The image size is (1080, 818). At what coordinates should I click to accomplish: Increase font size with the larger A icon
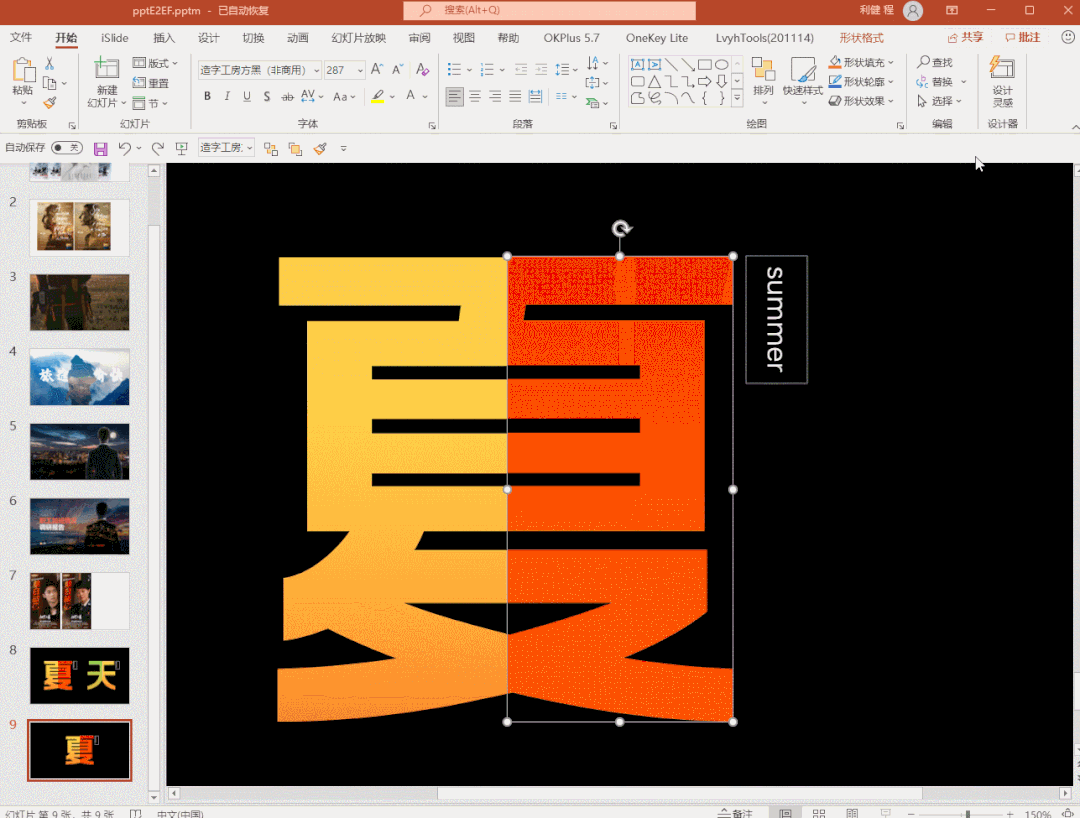click(x=377, y=70)
